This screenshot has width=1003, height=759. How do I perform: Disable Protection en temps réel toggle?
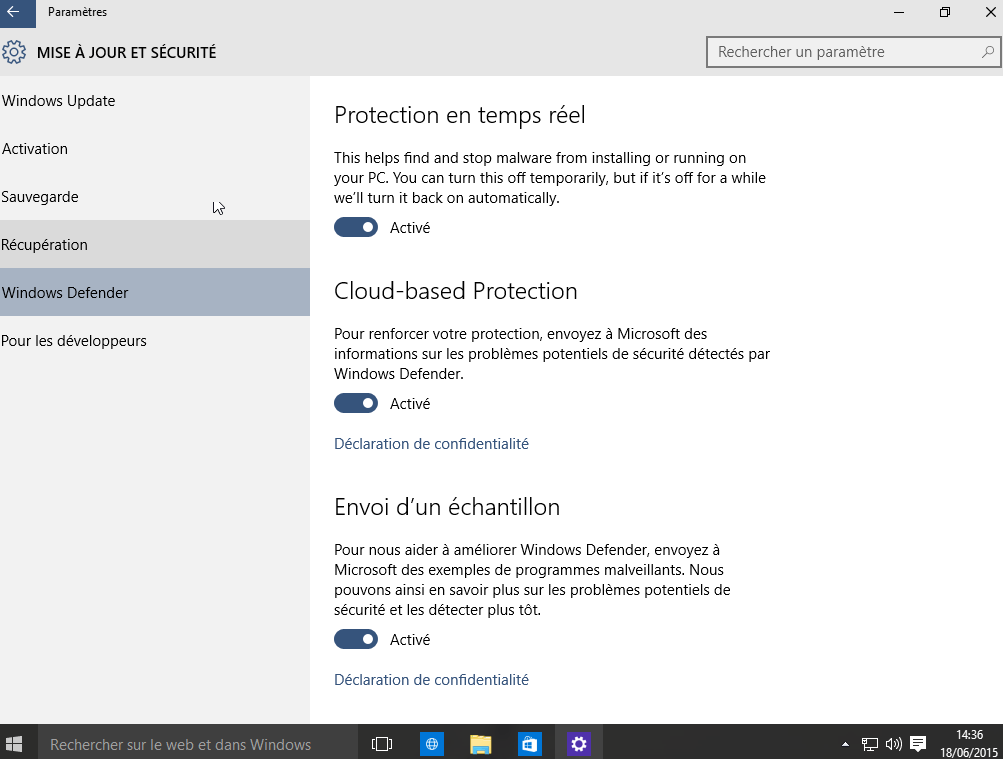(x=356, y=228)
